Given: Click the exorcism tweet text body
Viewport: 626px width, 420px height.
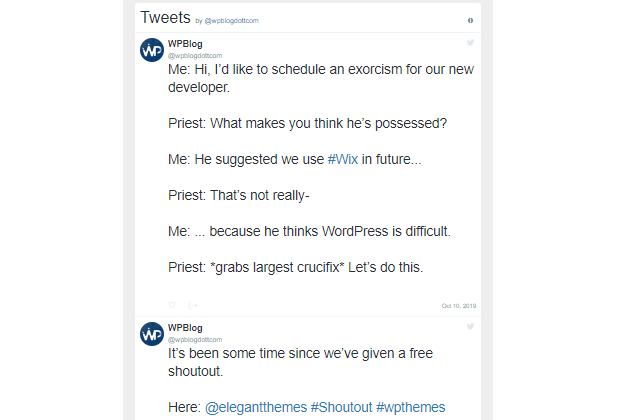Looking at the screenshot, I should [x=321, y=168].
